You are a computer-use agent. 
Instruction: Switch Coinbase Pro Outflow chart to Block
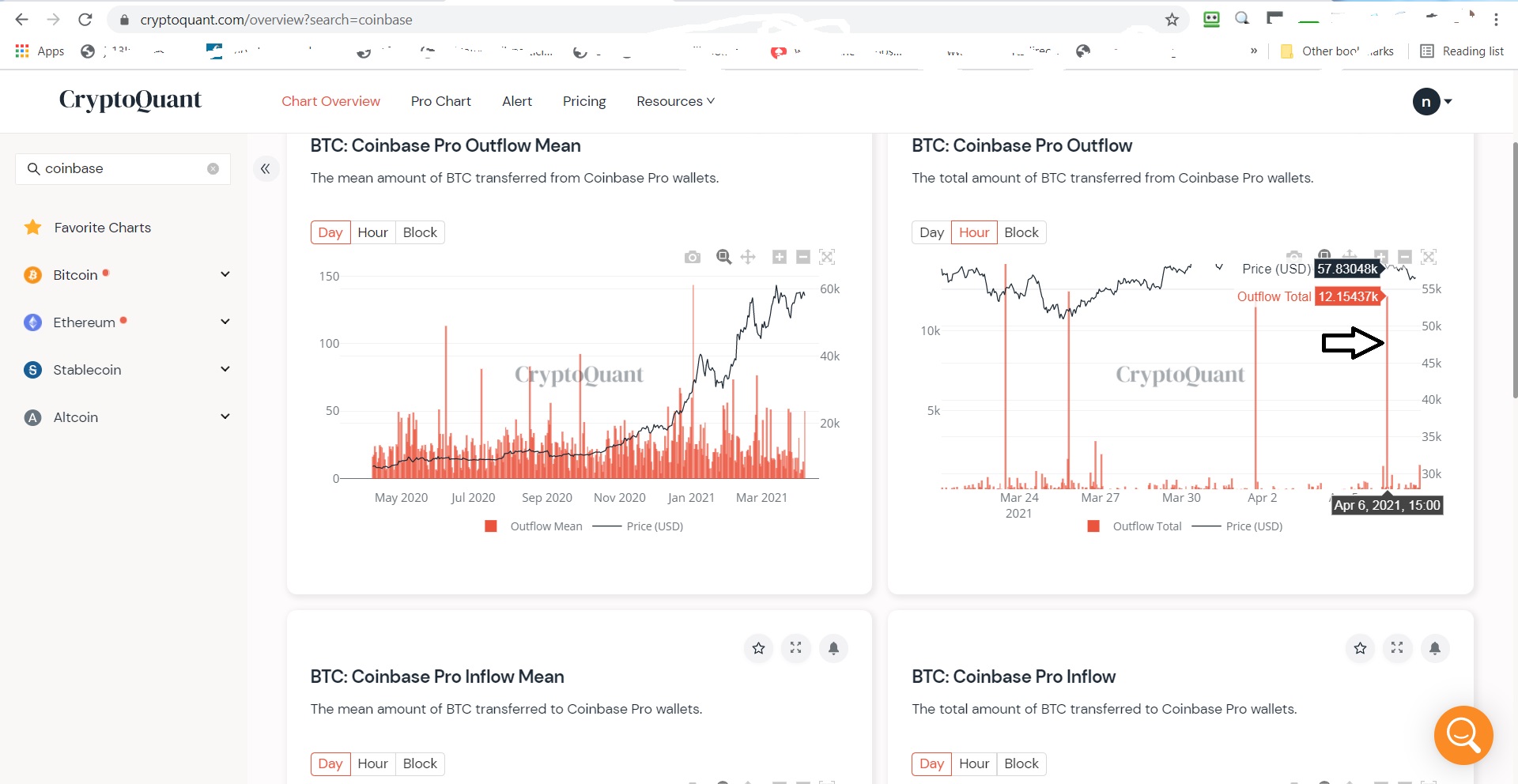pyautogui.click(x=1021, y=232)
